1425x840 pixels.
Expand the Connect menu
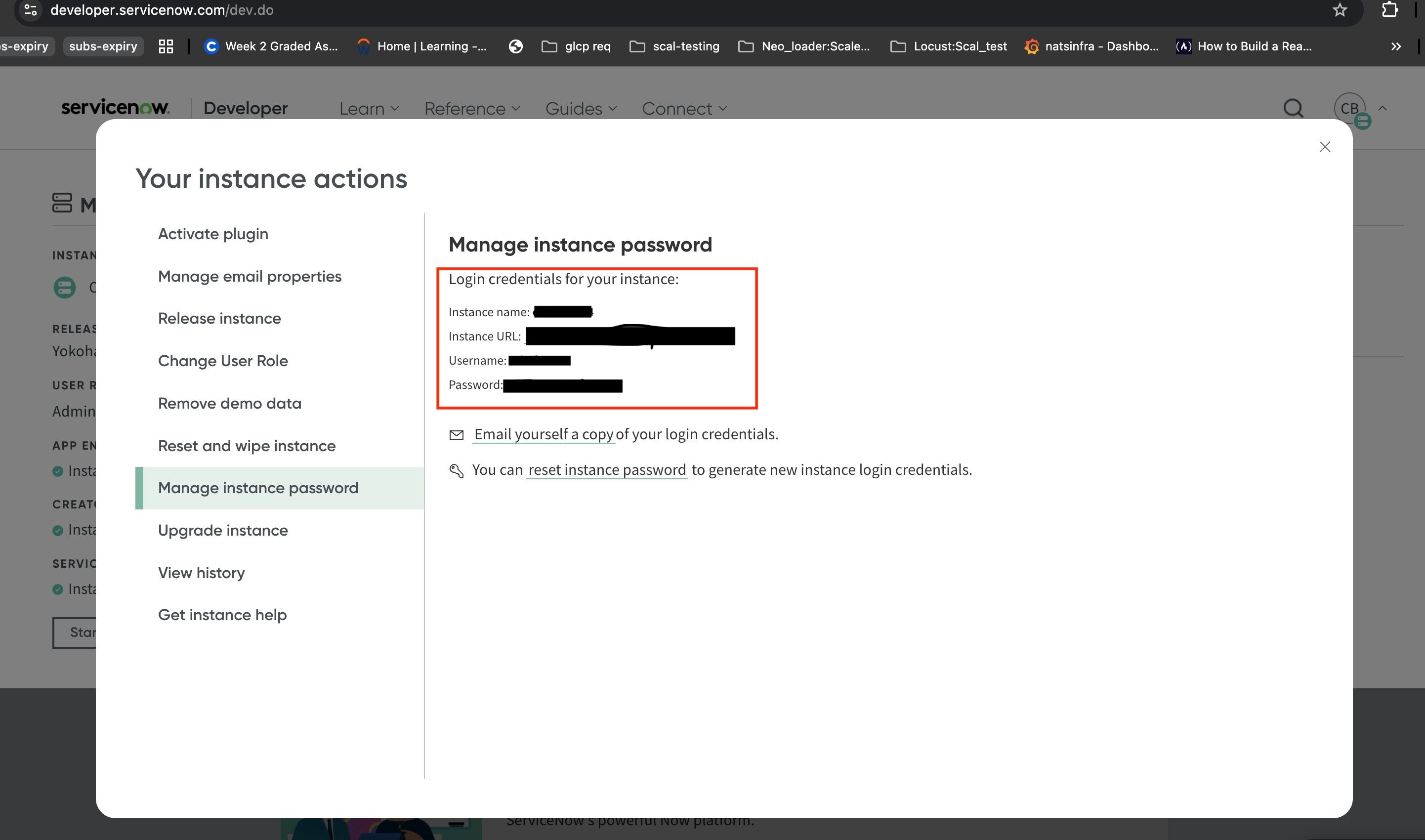coord(684,109)
